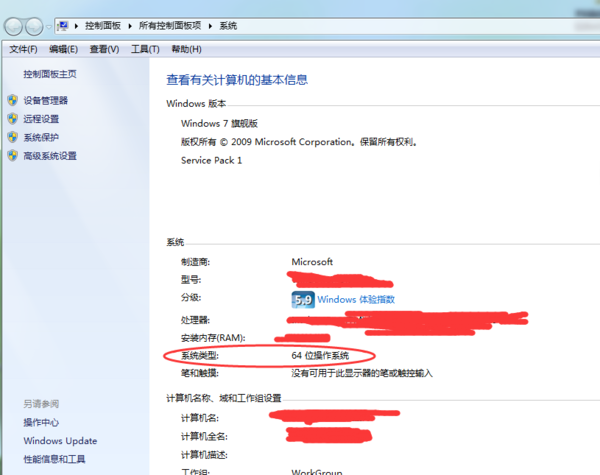Click the Back navigation arrow button

click(13, 26)
